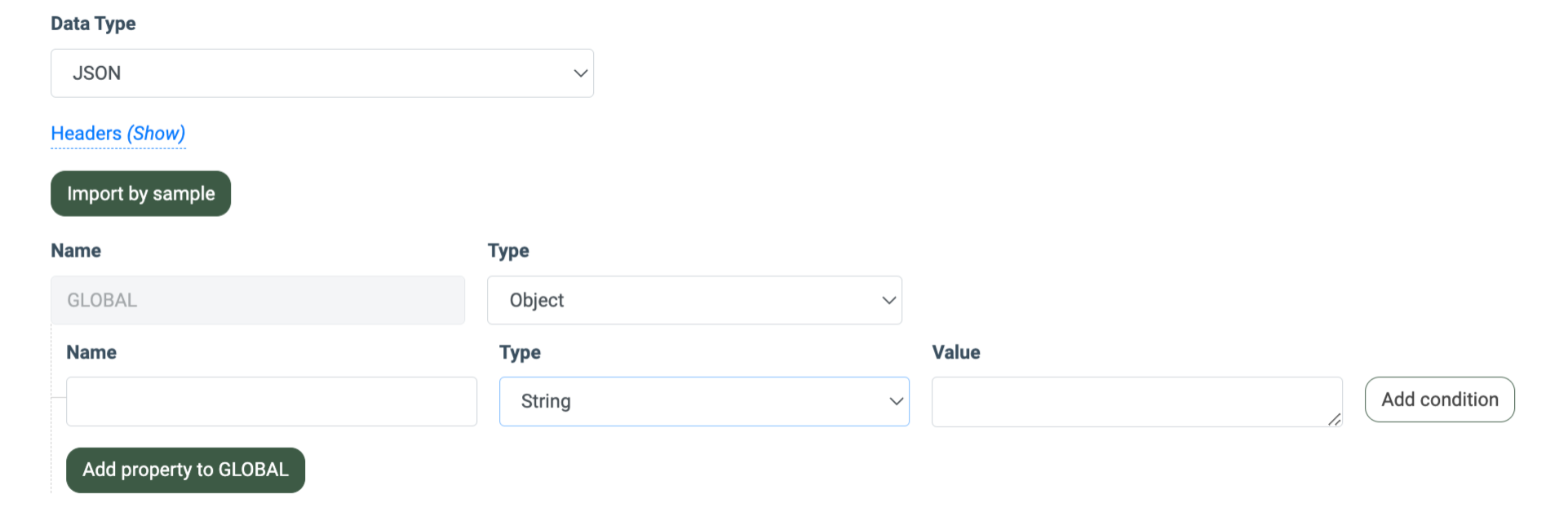Open the String type dropdown
Viewport: 1568px width, 512px height.
(703, 401)
